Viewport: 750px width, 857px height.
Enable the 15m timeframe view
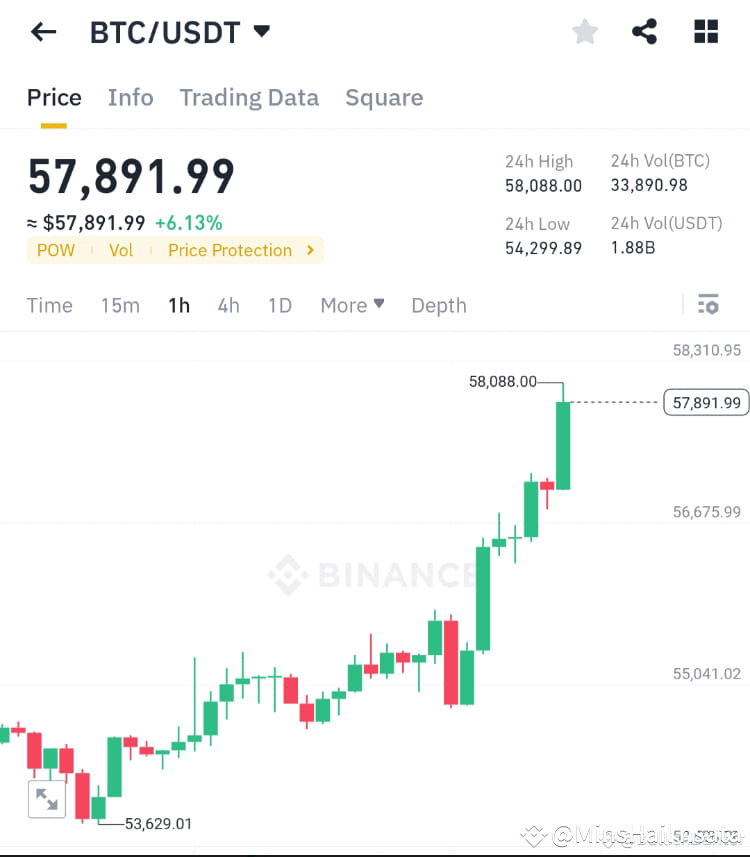coord(120,305)
